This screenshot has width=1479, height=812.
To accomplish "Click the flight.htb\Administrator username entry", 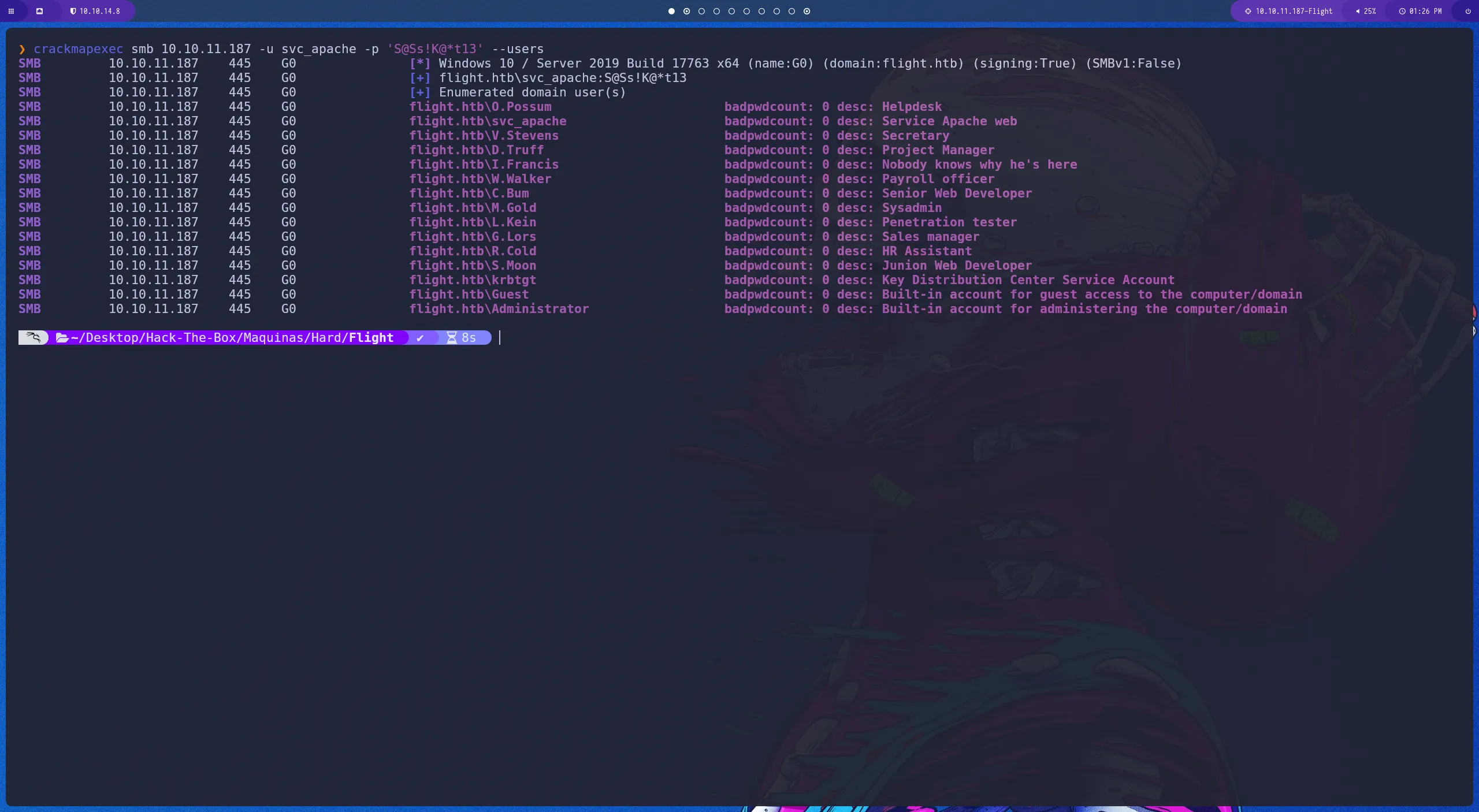I will pos(499,309).
